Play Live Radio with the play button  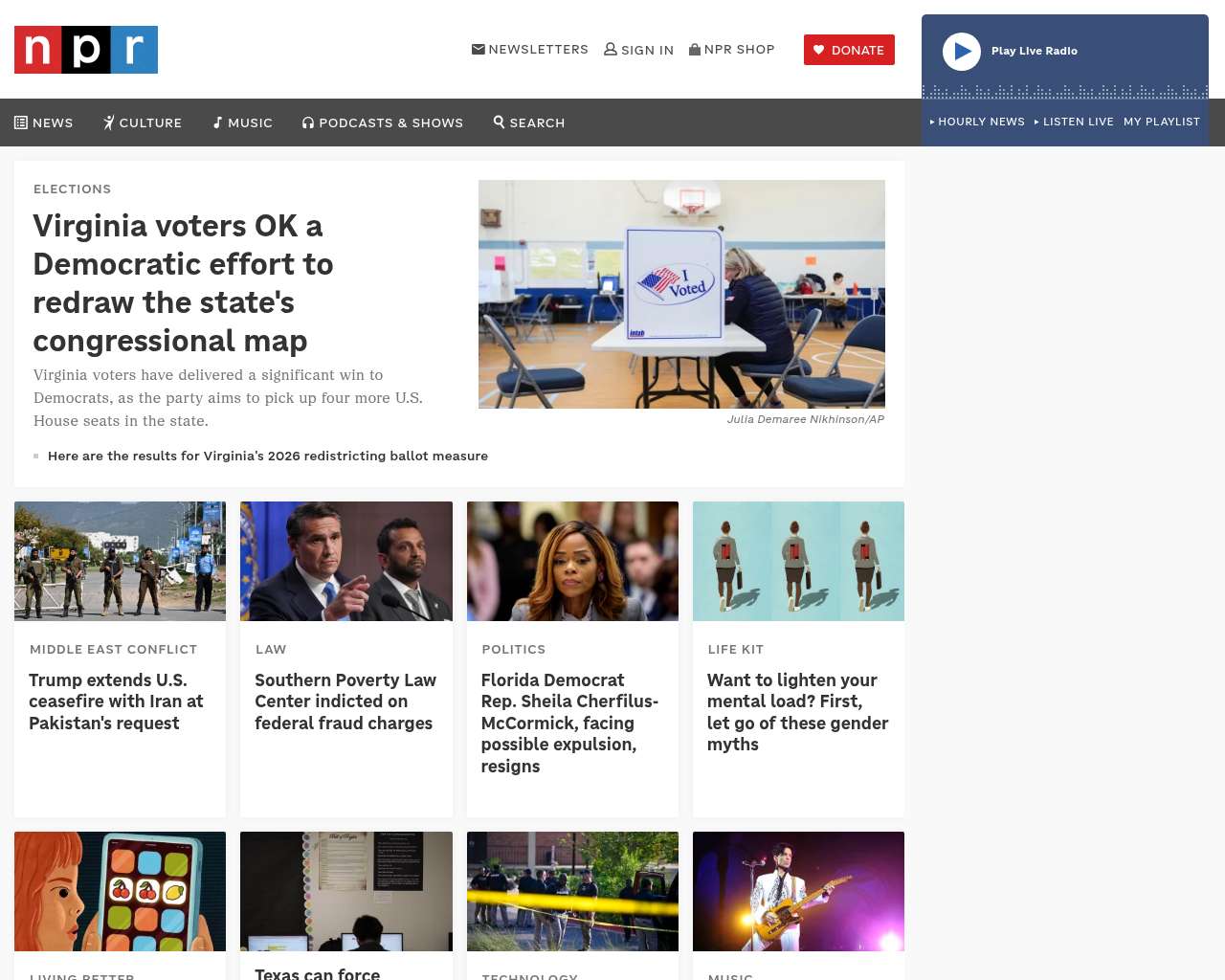pyautogui.click(x=962, y=52)
